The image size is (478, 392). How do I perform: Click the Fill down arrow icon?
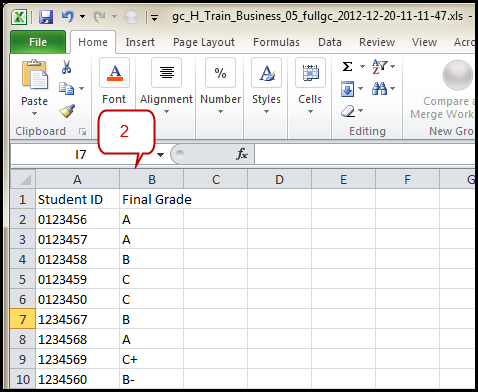[347, 89]
